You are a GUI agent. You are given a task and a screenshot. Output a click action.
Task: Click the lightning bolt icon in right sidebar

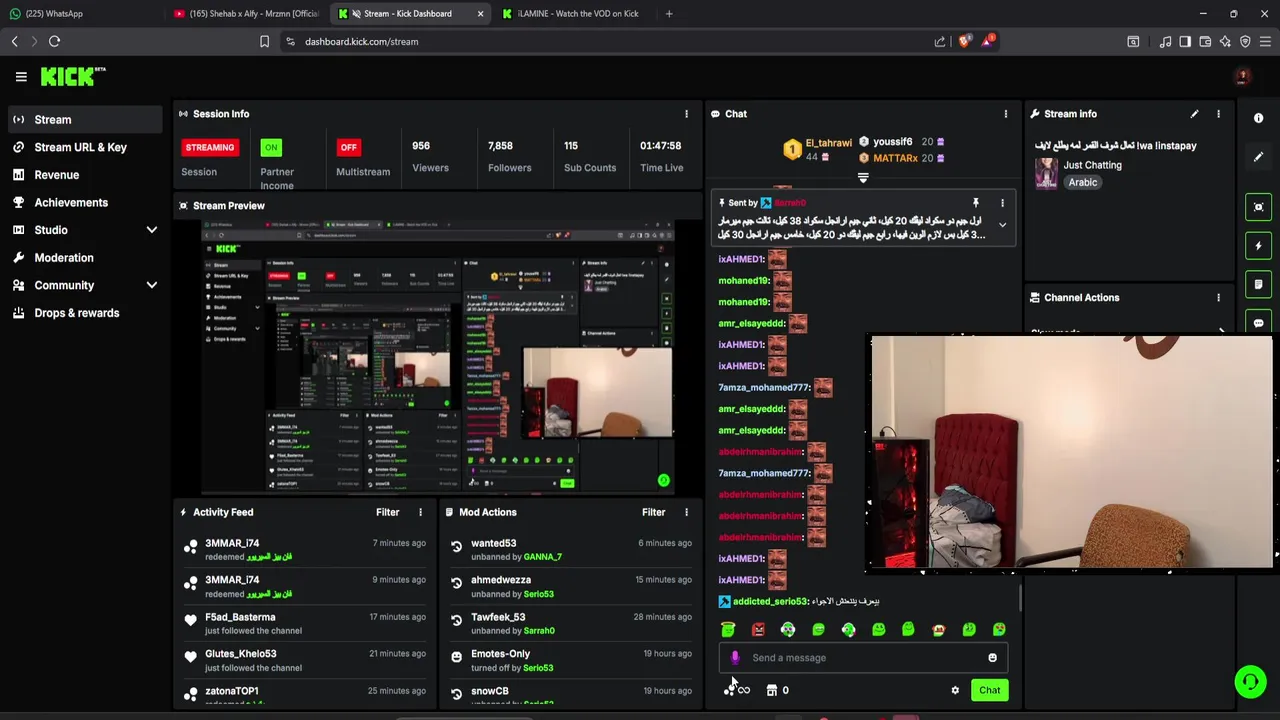pos(1258,245)
